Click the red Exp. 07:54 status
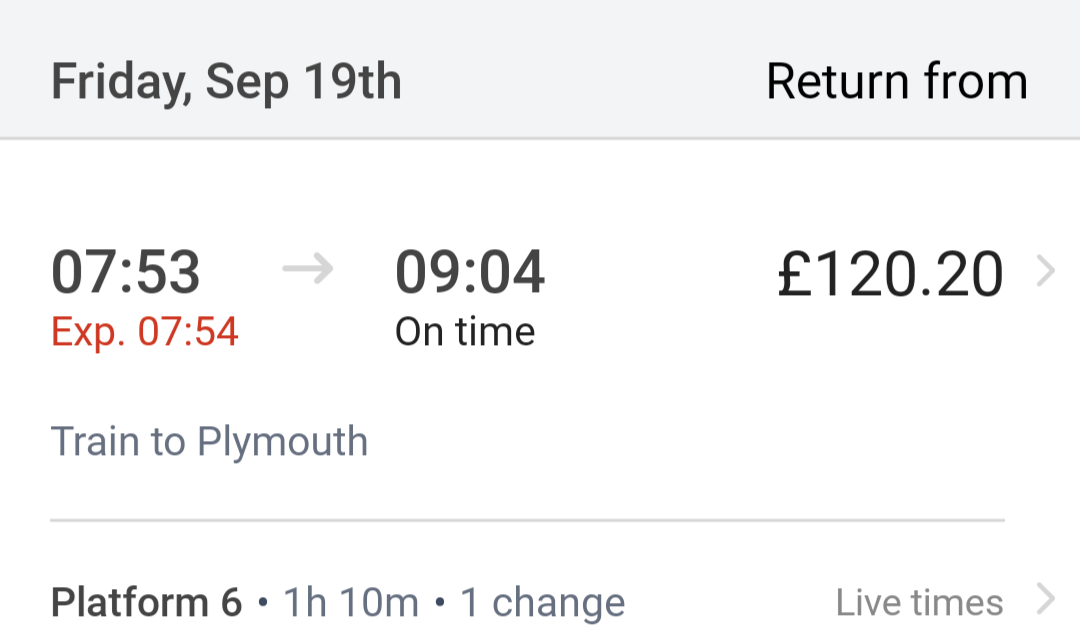Viewport: 1080px width, 643px height. 145,332
